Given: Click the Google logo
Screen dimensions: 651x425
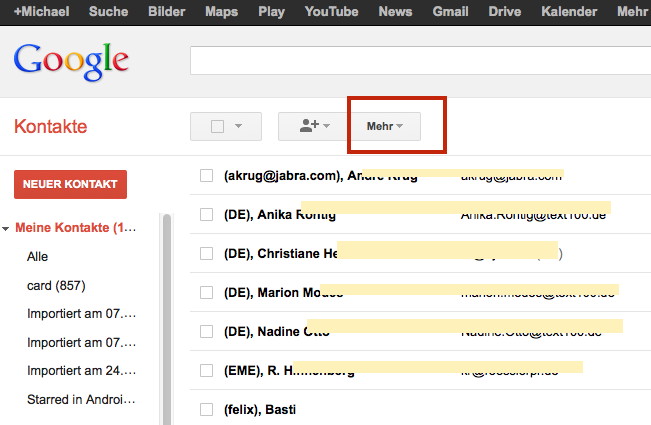Looking at the screenshot, I should coord(71,61).
